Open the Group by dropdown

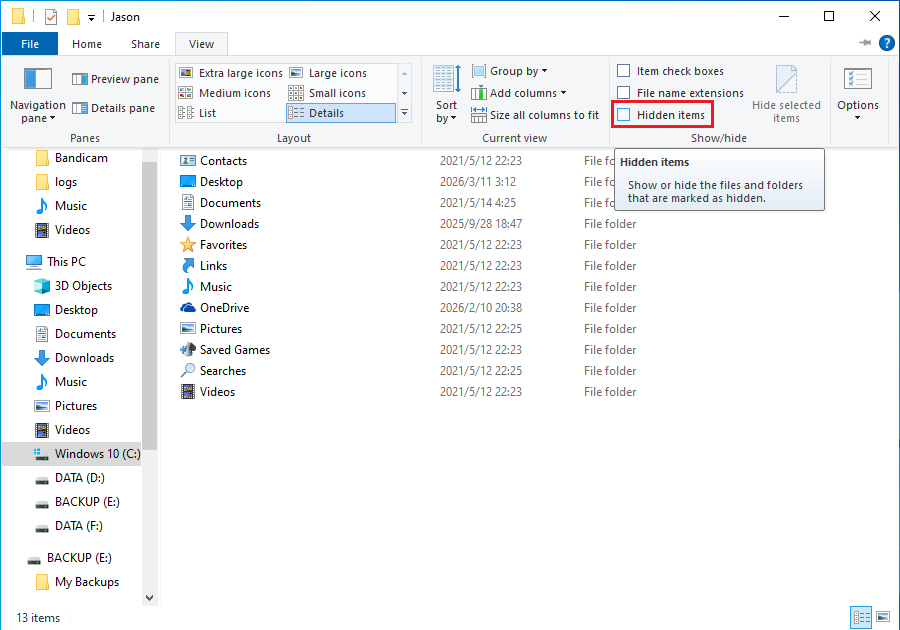(510, 71)
